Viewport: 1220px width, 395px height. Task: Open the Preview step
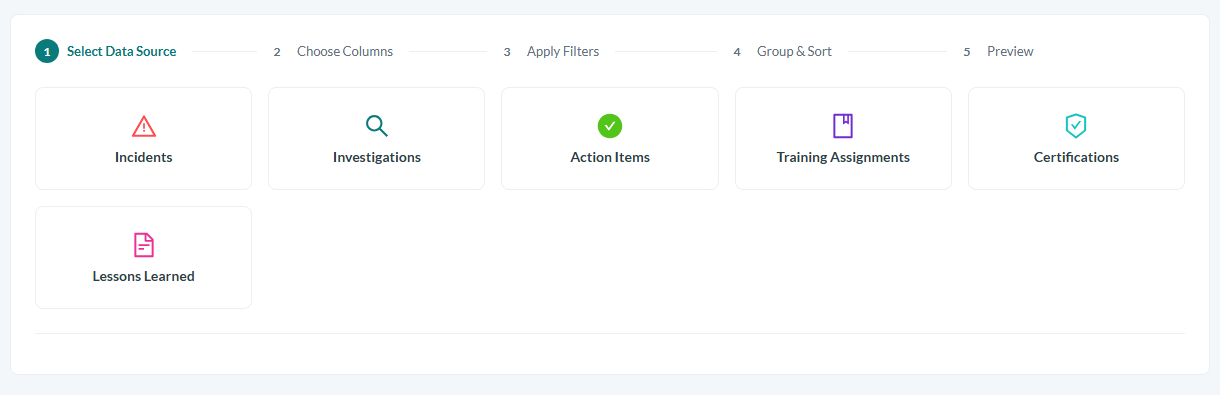tap(1010, 51)
